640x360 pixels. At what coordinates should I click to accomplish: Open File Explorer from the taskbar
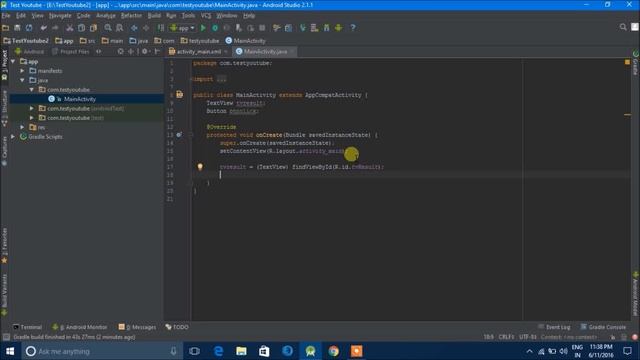click(x=241, y=351)
